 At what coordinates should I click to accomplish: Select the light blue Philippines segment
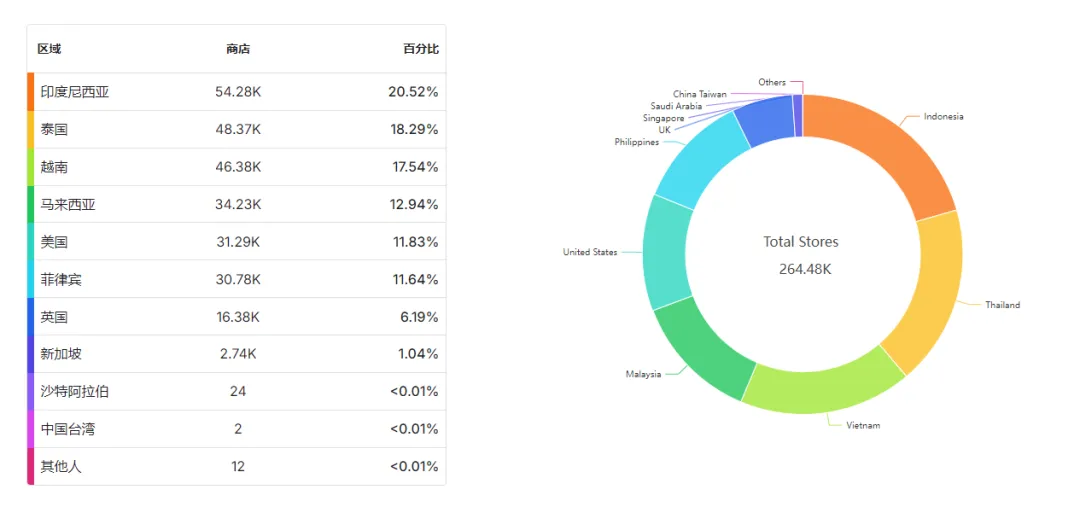point(699,160)
